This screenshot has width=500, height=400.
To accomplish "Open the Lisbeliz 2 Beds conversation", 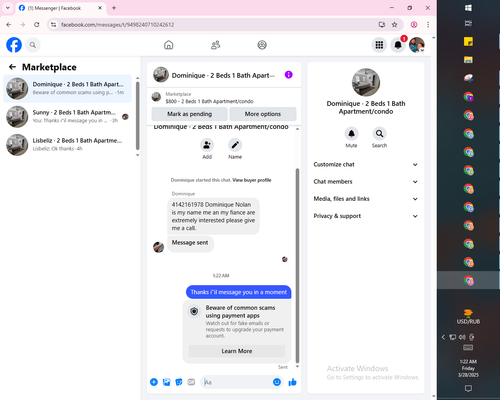I will coord(67,145).
